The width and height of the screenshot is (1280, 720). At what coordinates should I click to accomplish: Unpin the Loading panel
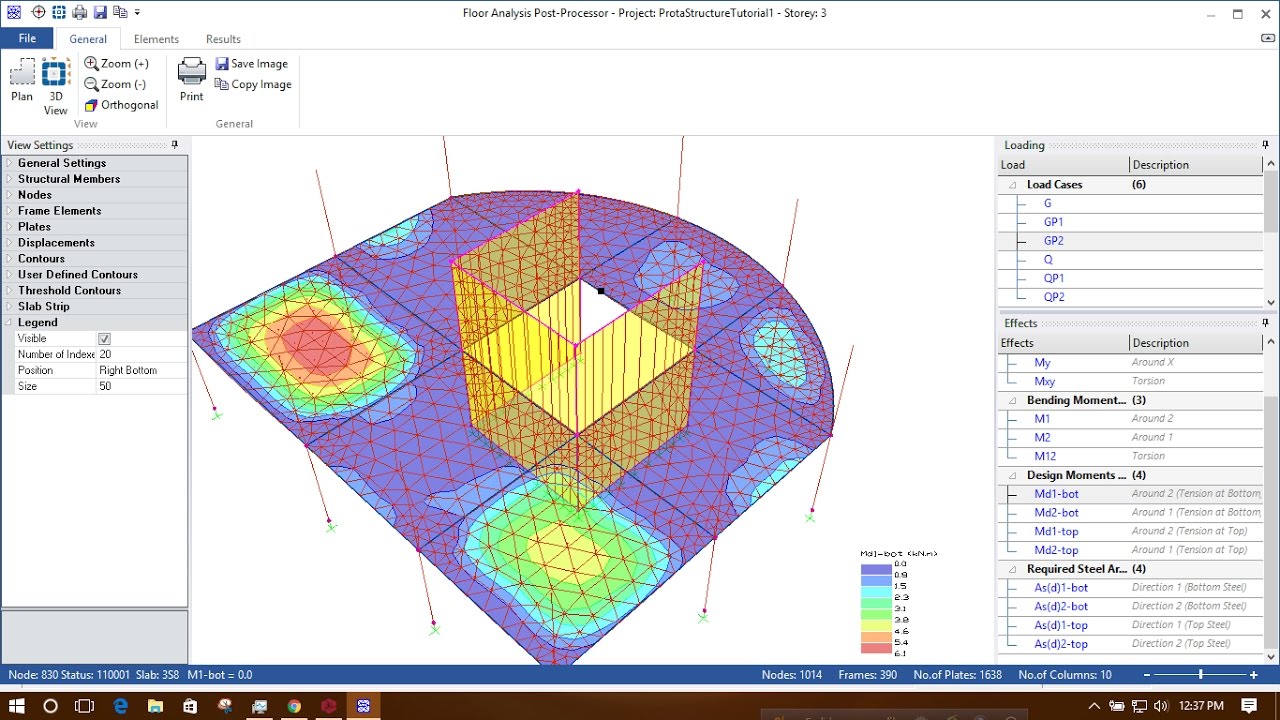1266,145
